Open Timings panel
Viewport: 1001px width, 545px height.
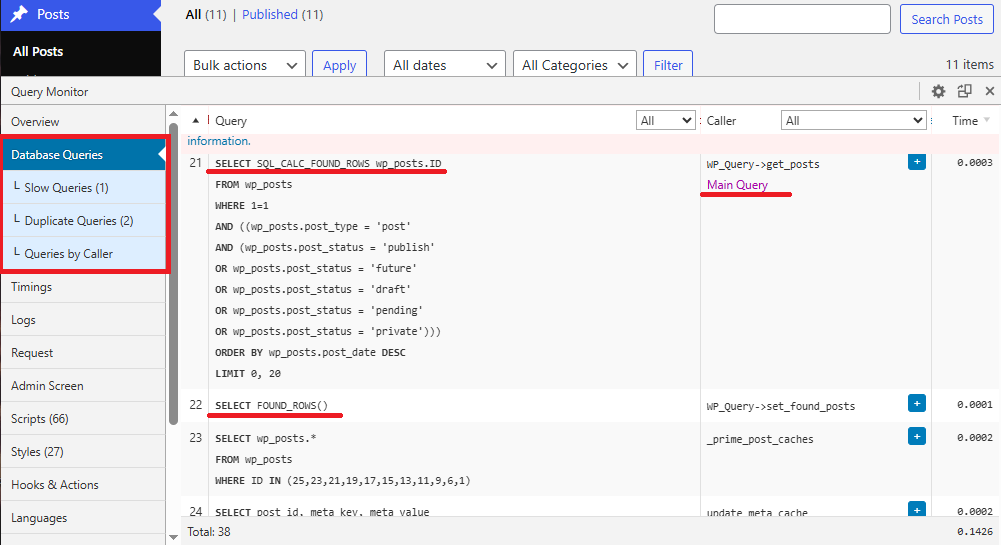(83, 287)
